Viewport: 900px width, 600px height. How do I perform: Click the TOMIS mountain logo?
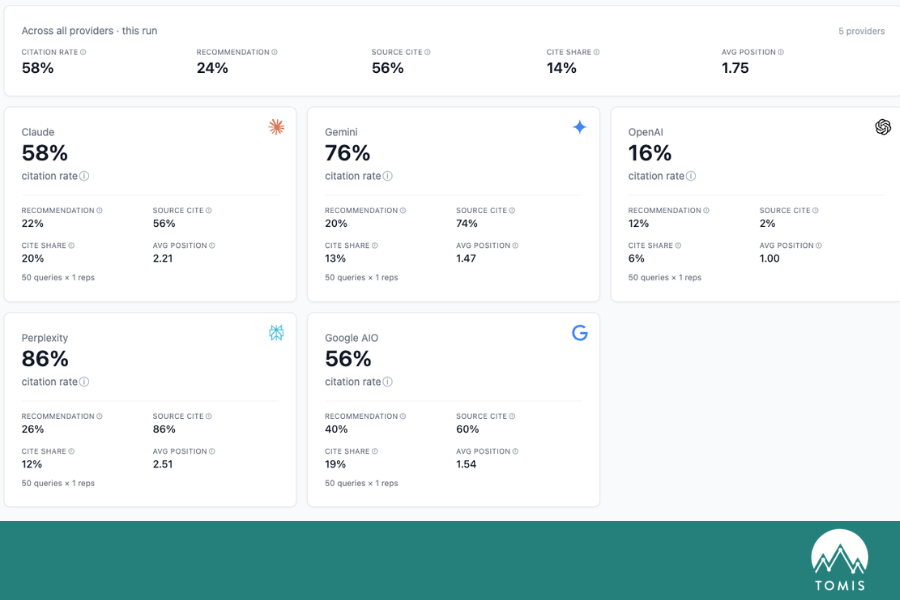840,560
